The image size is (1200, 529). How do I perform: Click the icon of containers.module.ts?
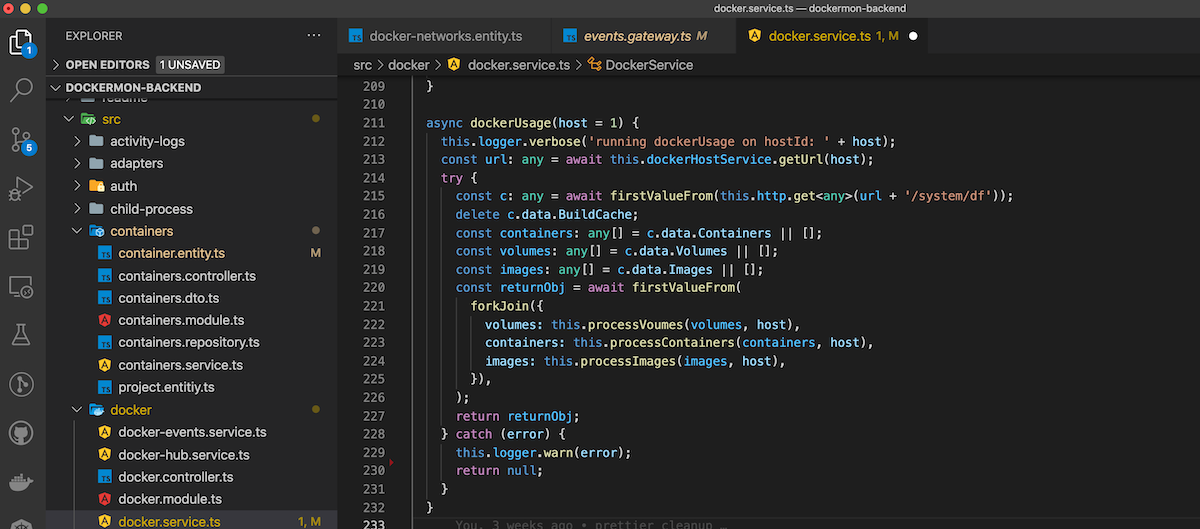coord(105,321)
